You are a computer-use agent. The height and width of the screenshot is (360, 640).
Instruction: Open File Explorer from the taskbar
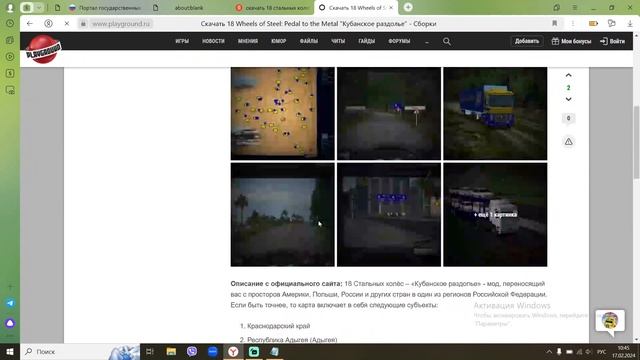click(x=171, y=351)
